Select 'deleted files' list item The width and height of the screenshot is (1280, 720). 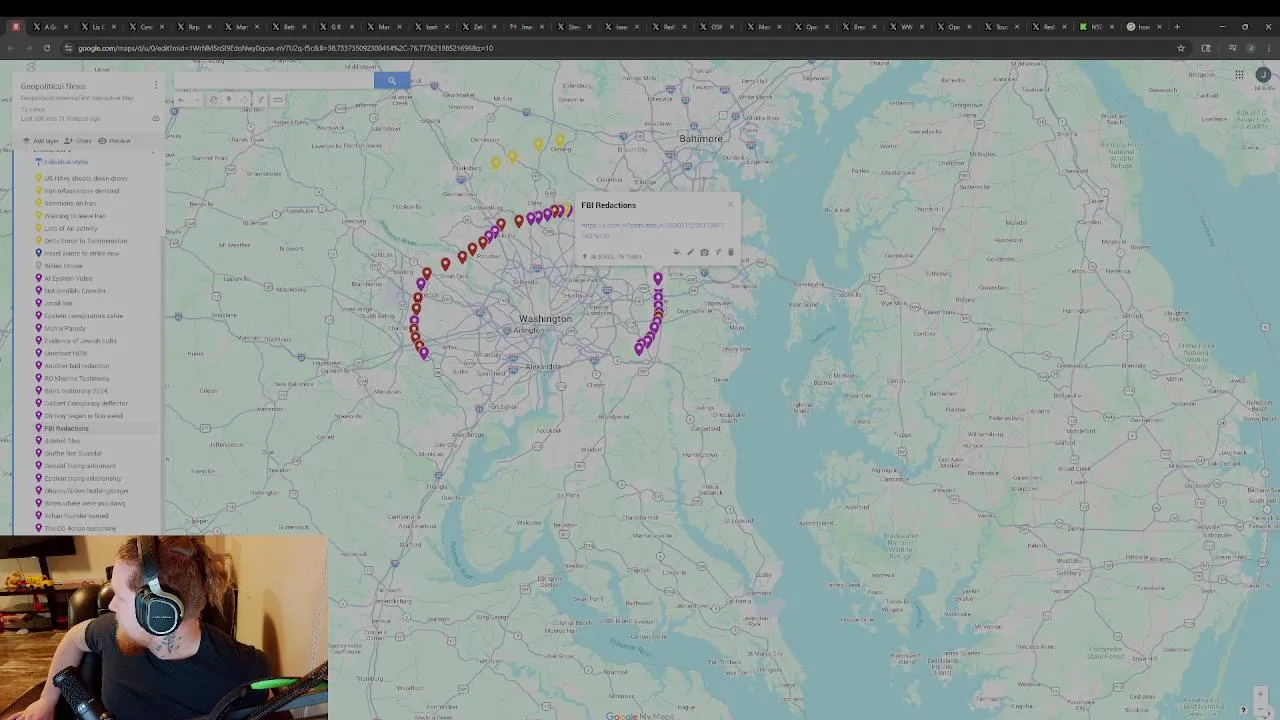click(62, 441)
